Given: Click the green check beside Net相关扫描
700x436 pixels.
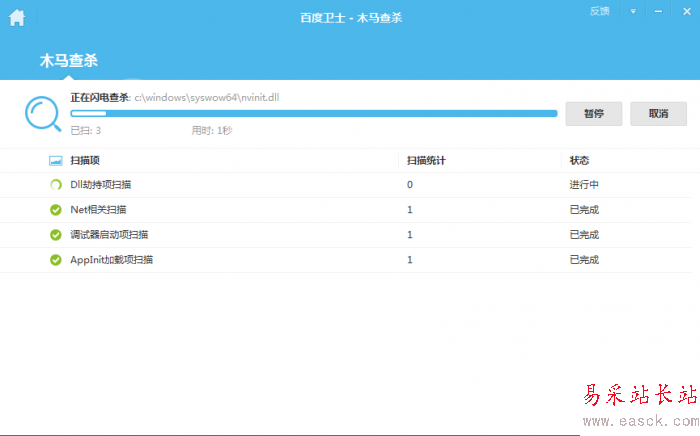Looking at the screenshot, I should point(56,210).
